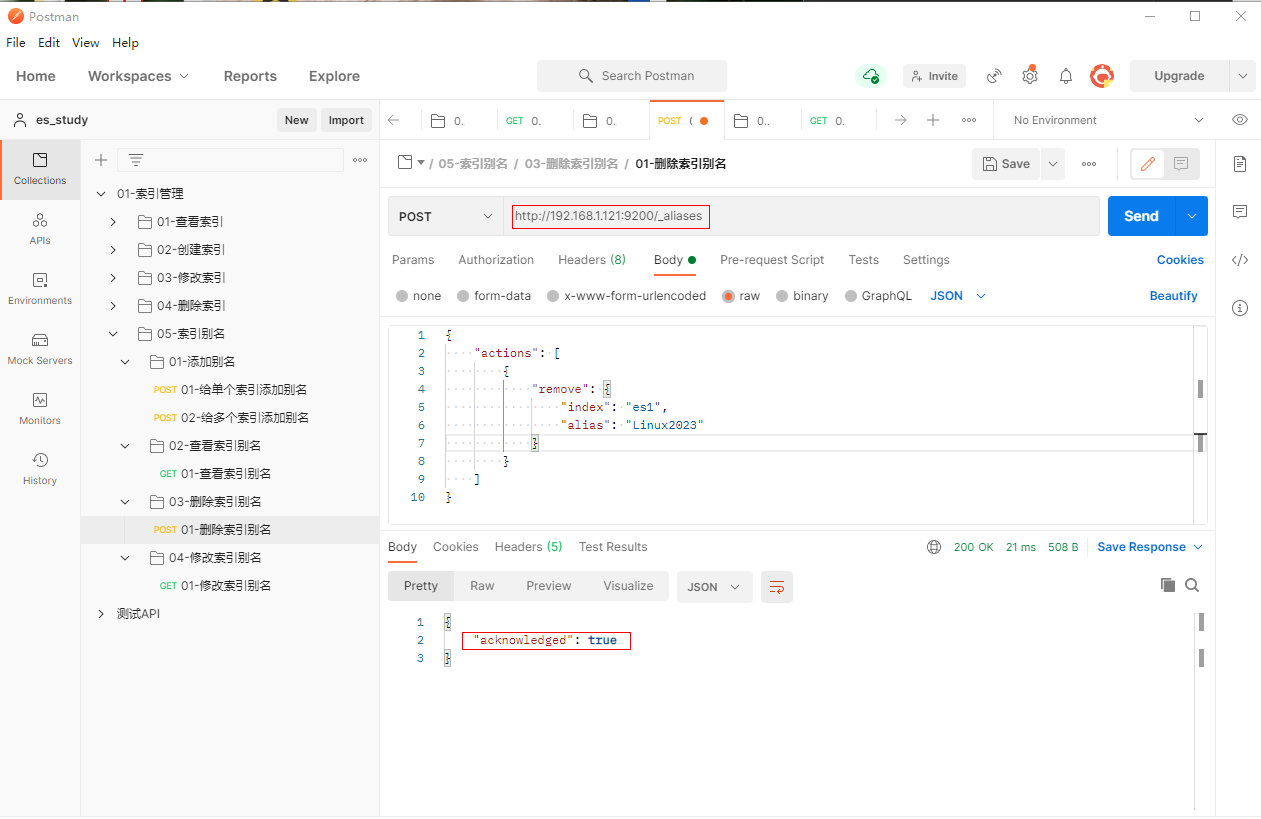Click the blue Send button

[1141, 216]
